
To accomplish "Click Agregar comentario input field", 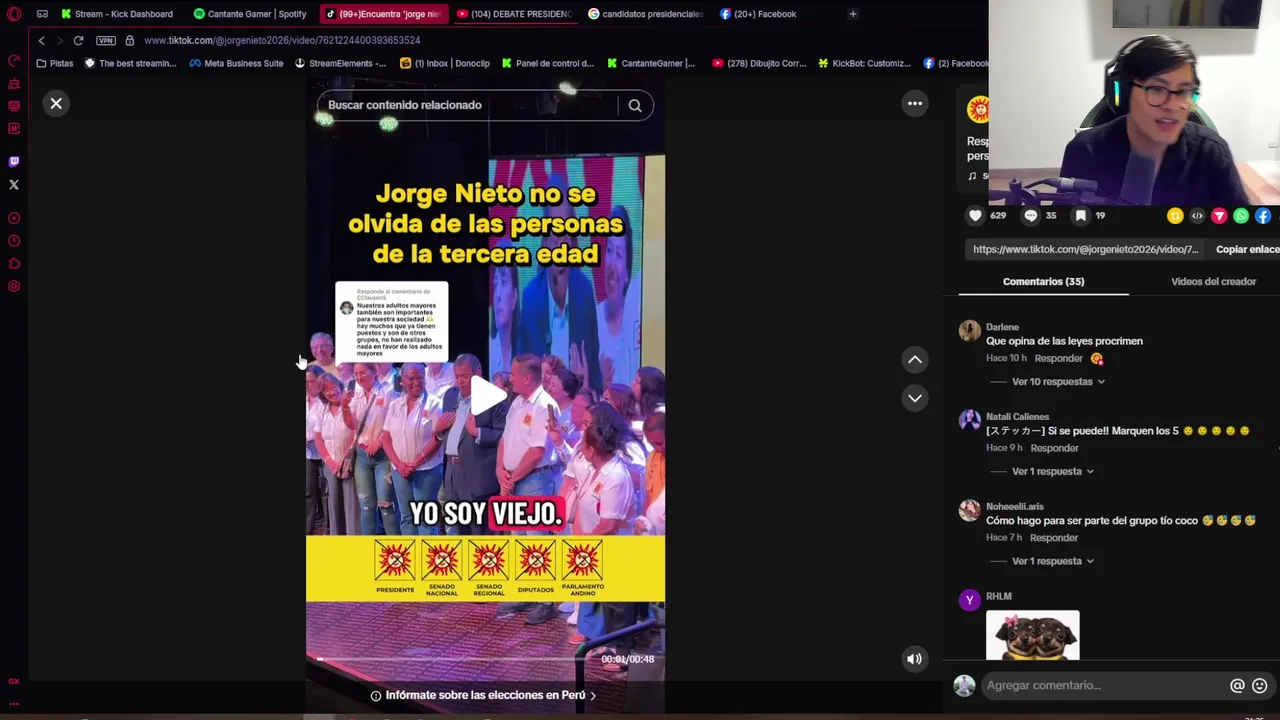I will [x=1104, y=685].
